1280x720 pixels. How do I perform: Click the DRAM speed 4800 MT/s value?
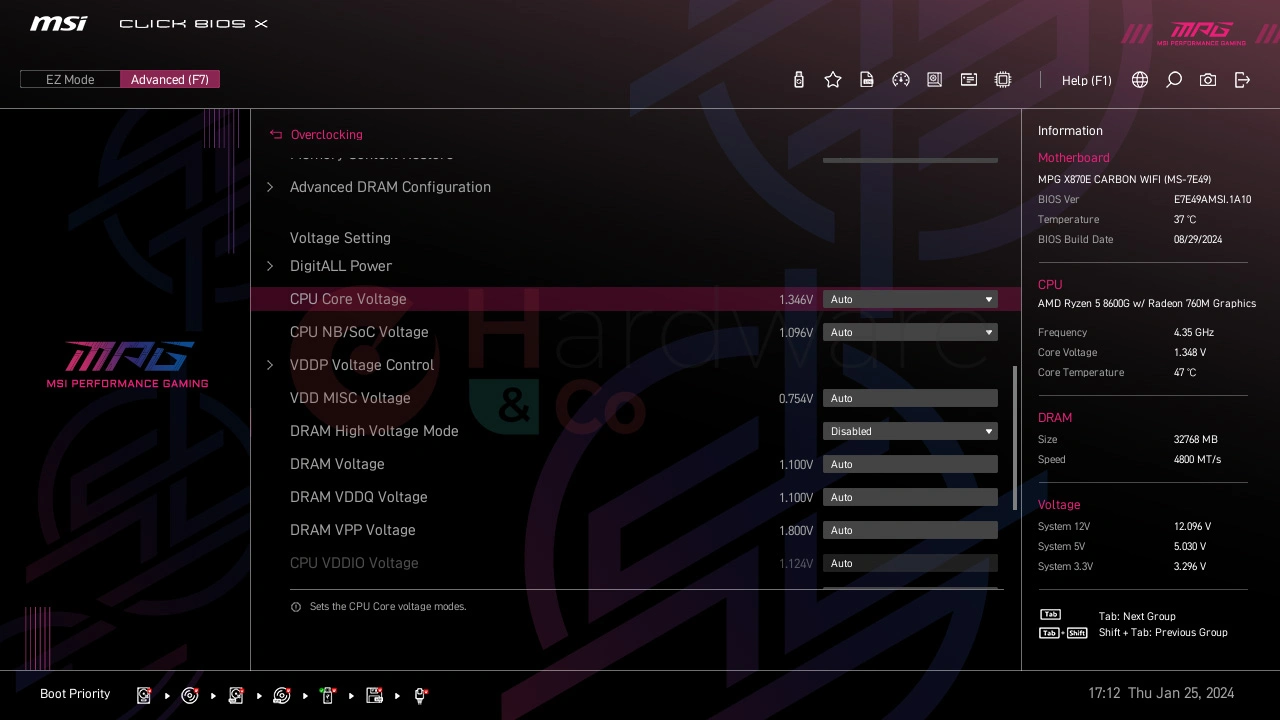coord(1197,460)
